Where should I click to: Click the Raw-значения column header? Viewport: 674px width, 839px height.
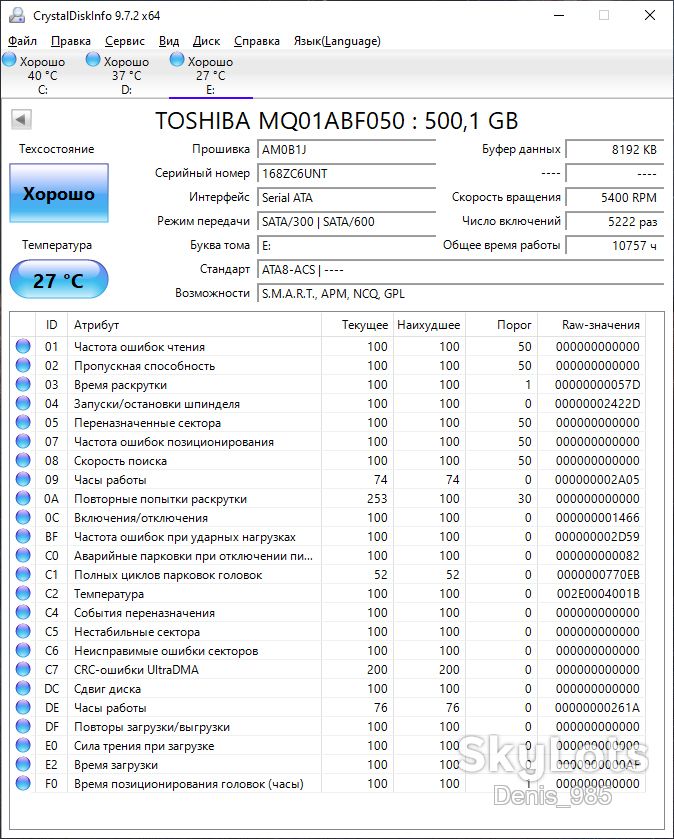591,325
